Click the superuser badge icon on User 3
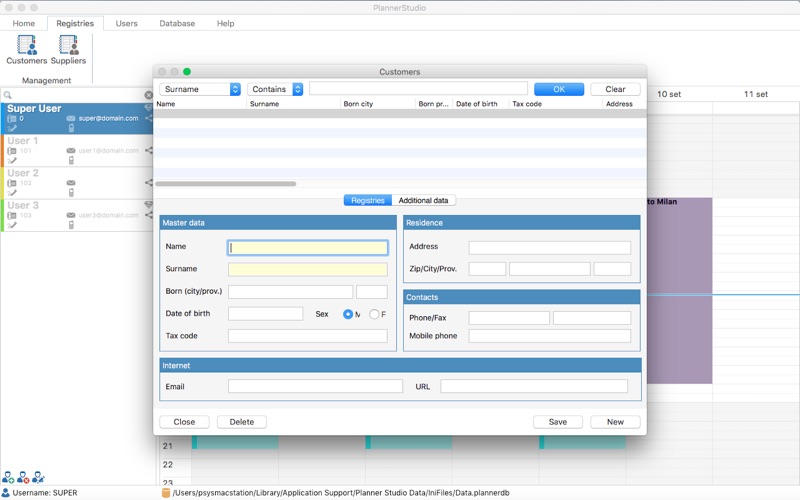 pyautogui.click(x=148, y=205)
